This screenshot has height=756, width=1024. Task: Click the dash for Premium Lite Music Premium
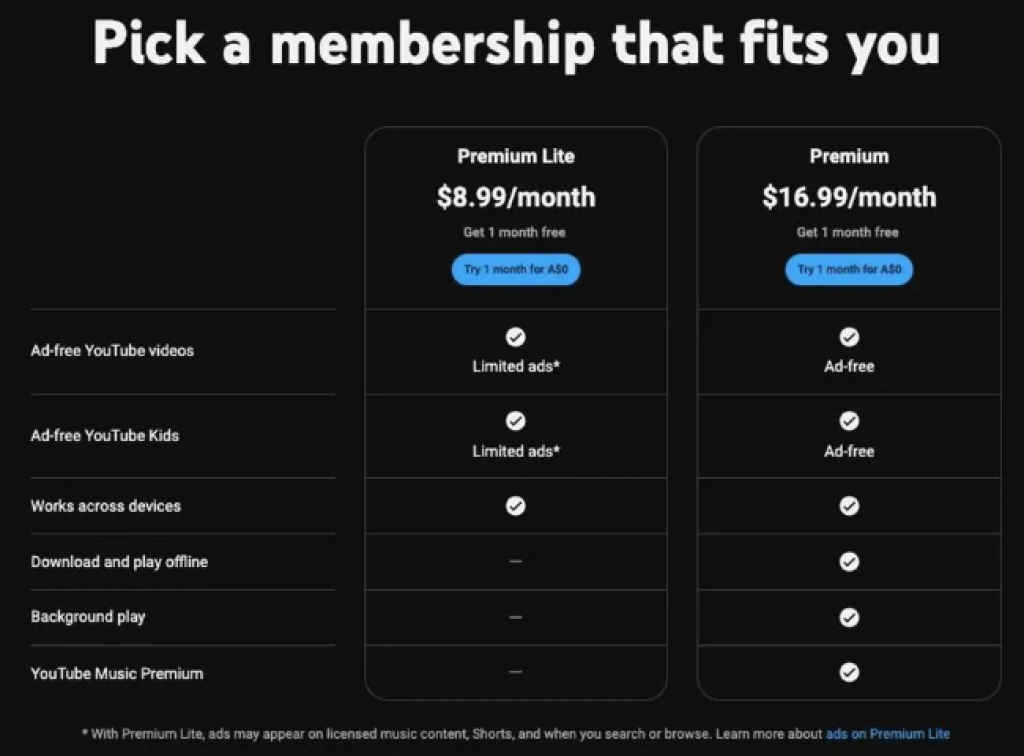[516, 673]
